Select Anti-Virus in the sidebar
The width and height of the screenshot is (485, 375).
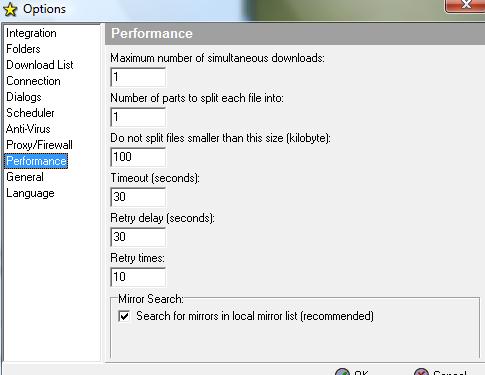(x=28, y=129)
